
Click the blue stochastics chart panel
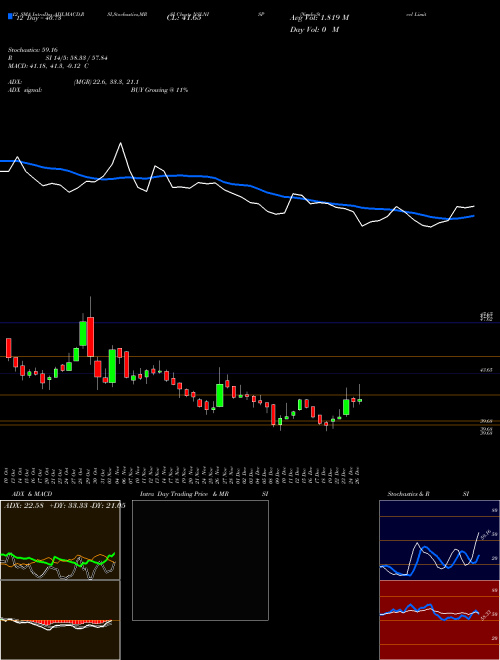pyautogui.click(x=439, y=540)
